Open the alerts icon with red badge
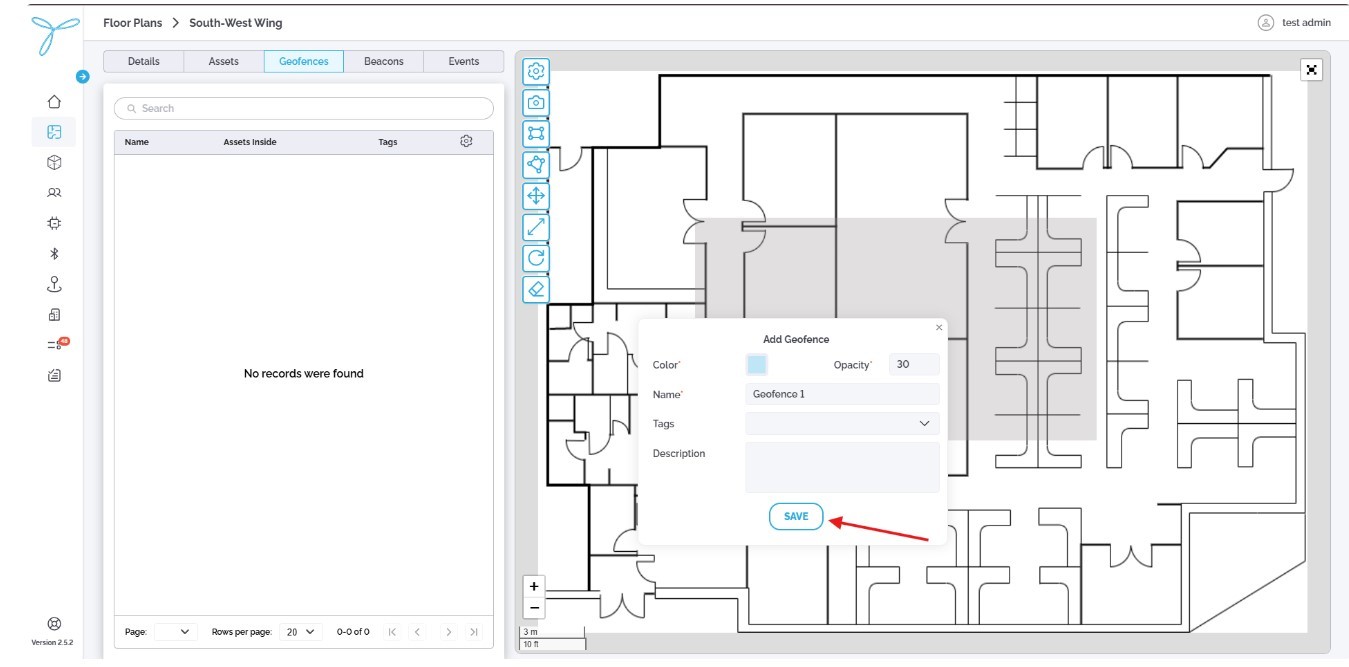 tap(56, 345)
